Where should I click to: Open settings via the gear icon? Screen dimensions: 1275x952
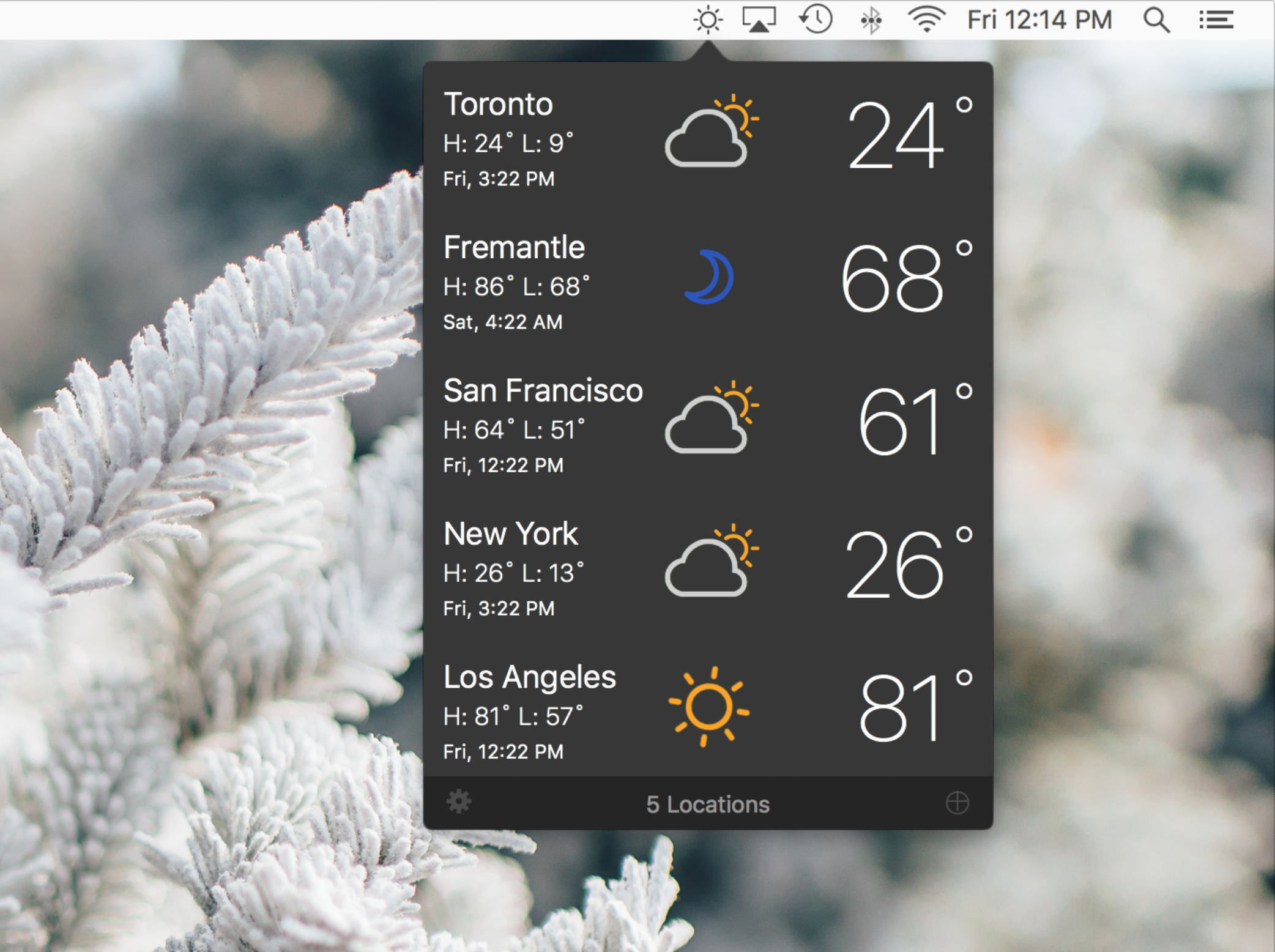pos(458,802)
